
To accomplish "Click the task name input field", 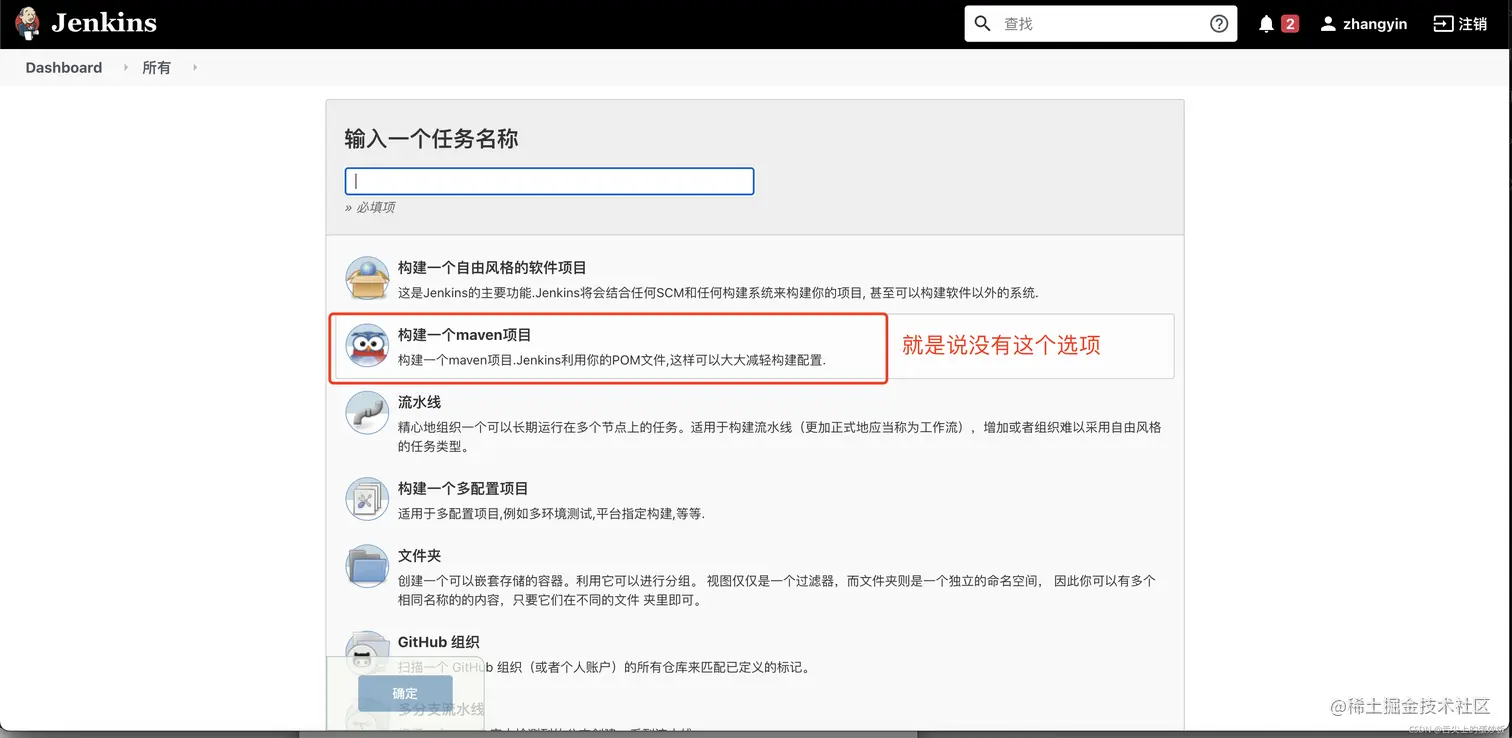I will click(x=548, y=181).
